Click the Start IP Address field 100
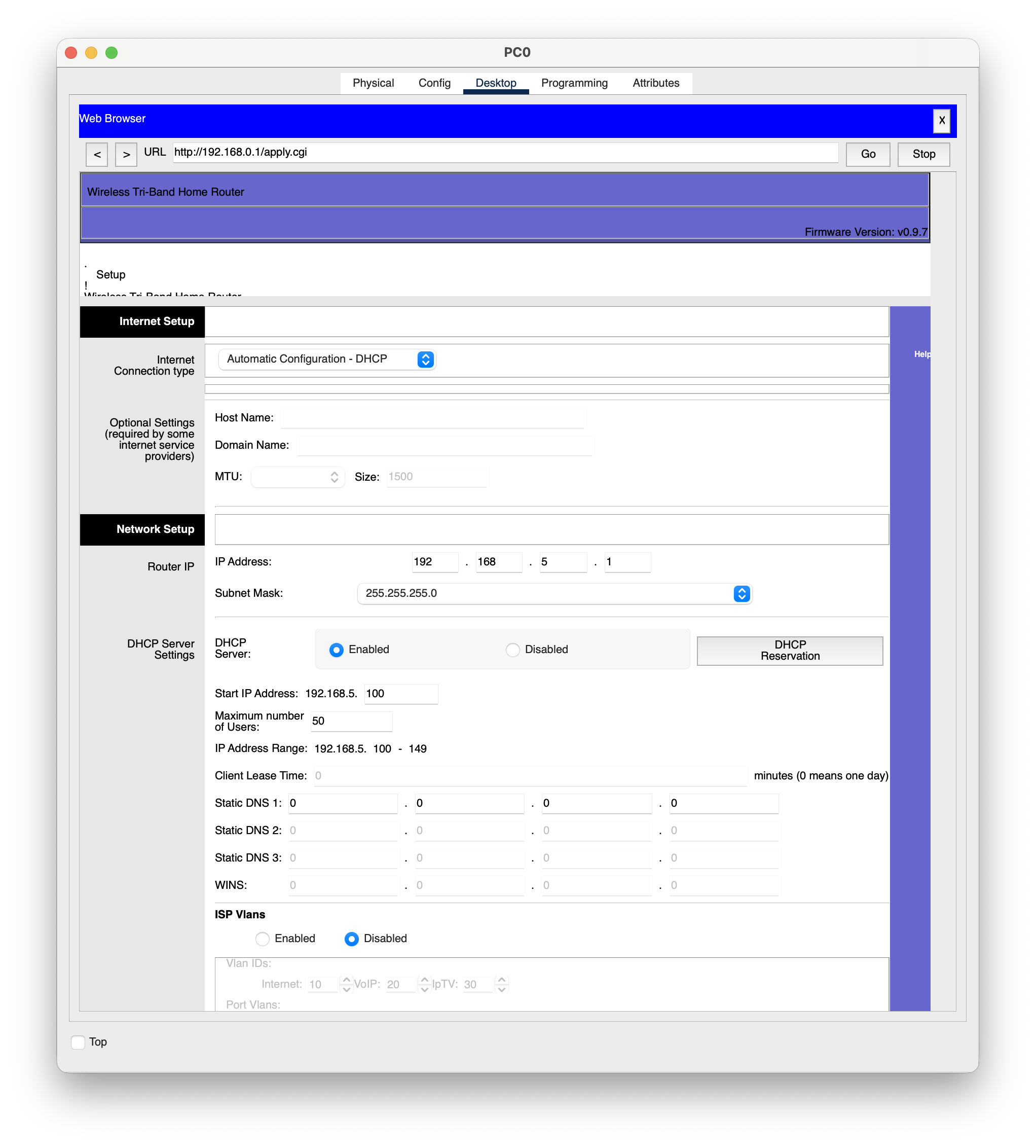 tap(401, 694)
